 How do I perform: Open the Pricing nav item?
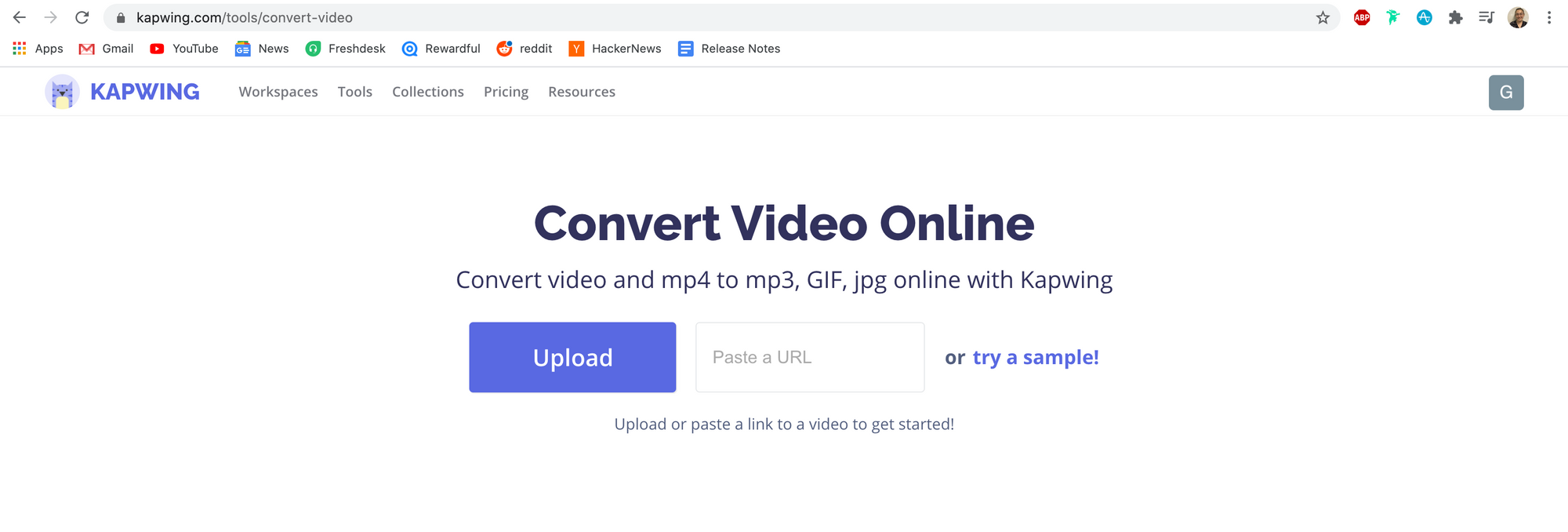pos(506,93)
